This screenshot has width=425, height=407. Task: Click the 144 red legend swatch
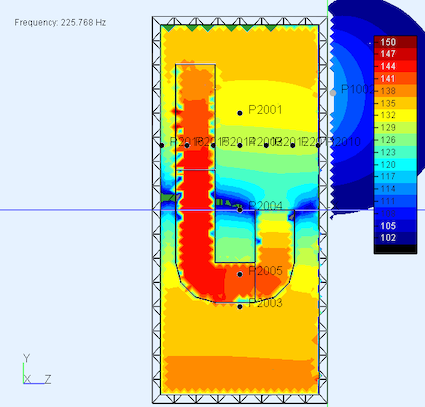point(396,66)
